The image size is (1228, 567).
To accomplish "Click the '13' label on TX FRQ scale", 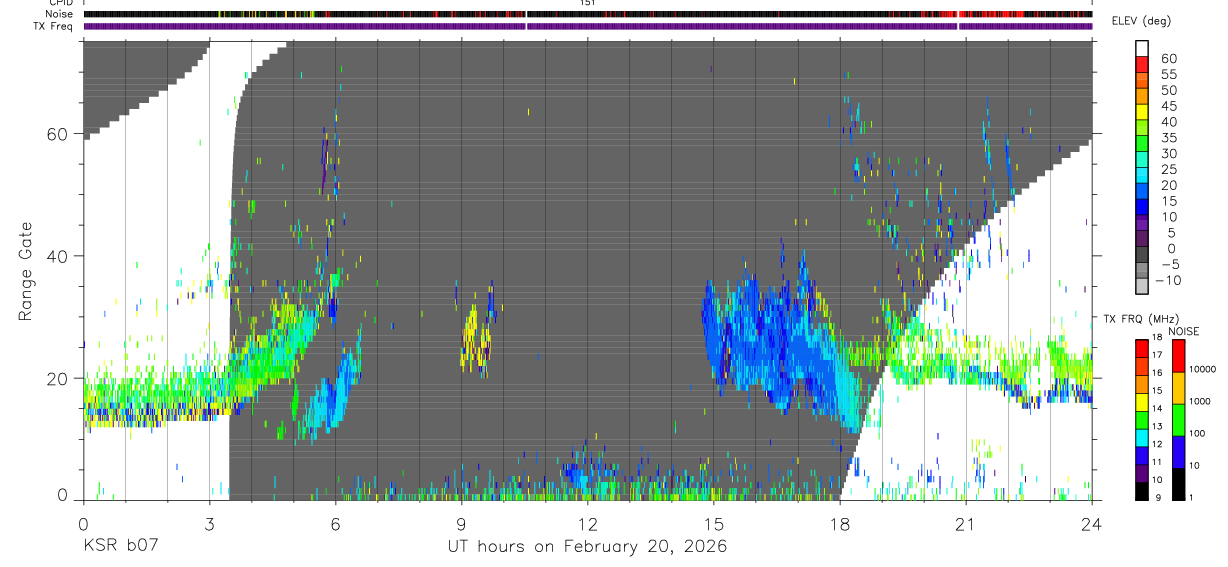I will point(1157,427).
